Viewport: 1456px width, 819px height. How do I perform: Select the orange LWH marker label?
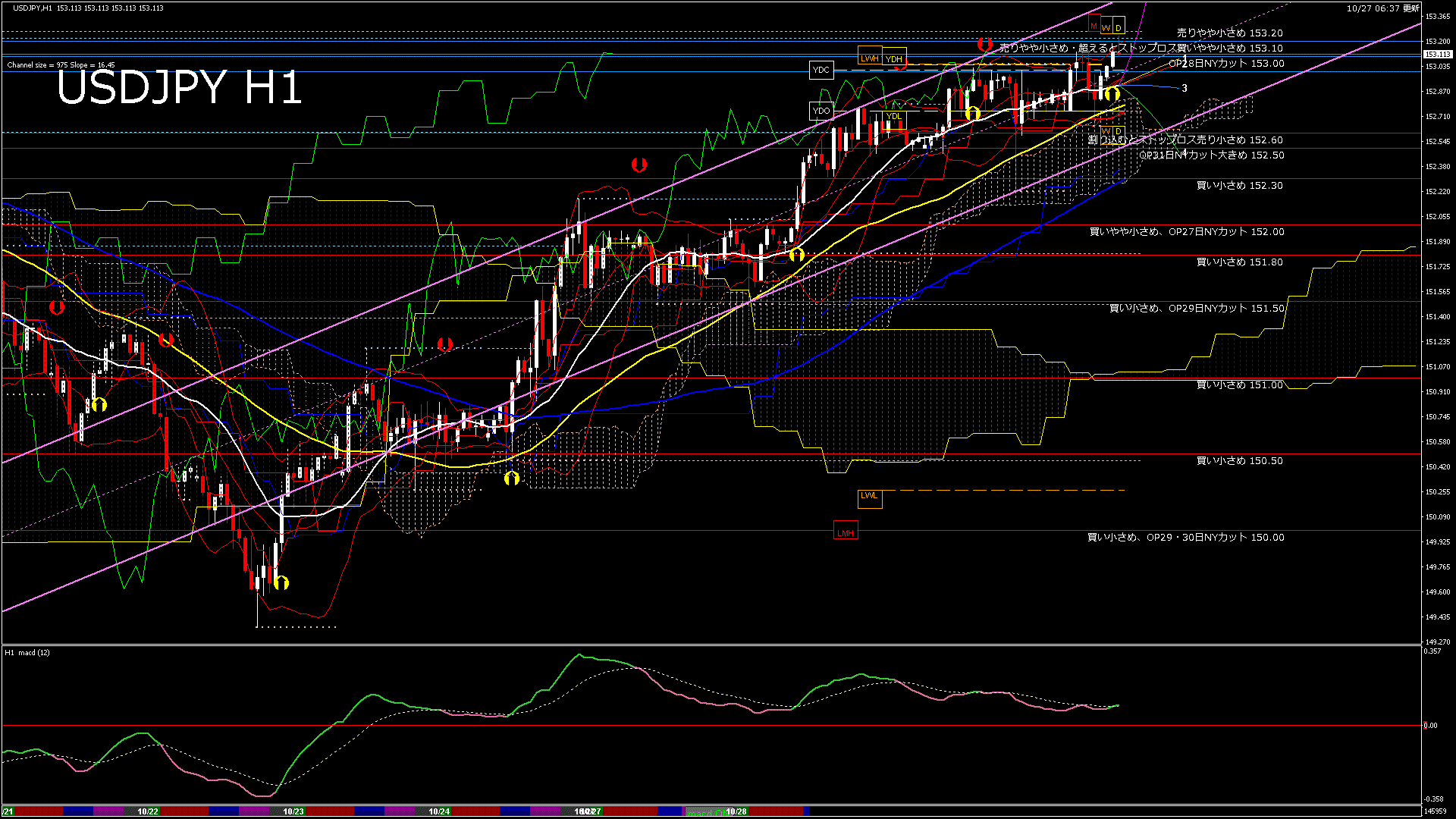tap(869, 58)
